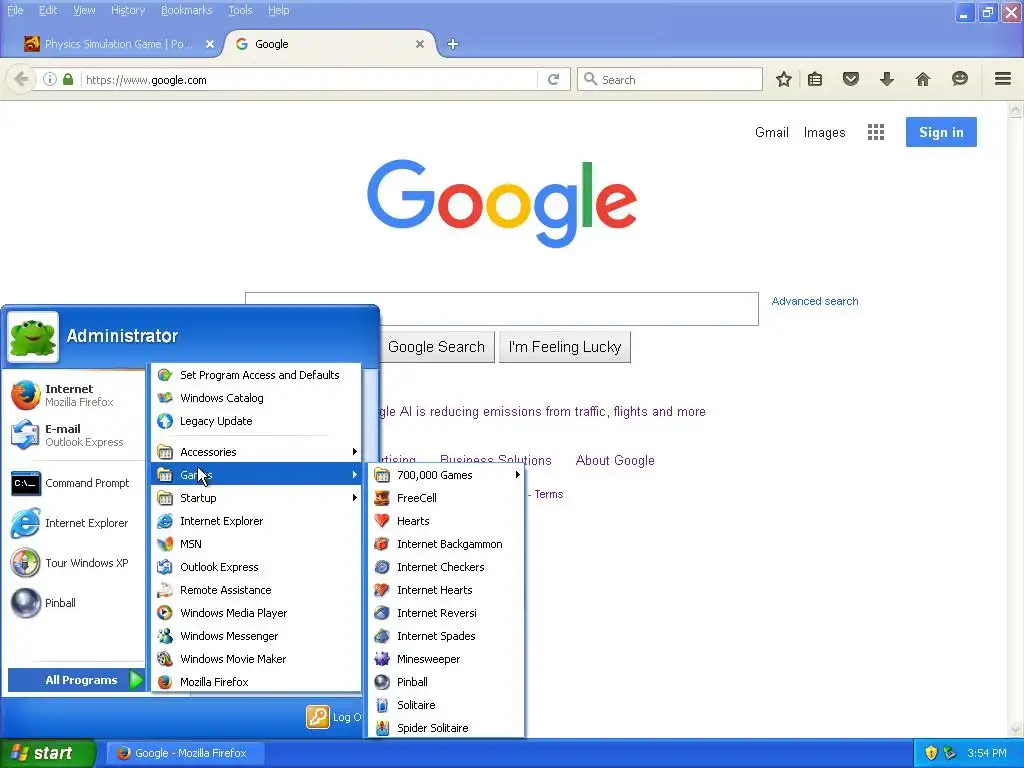
Task: Open Windows Media Player
Action: click(x=256, y=613)
